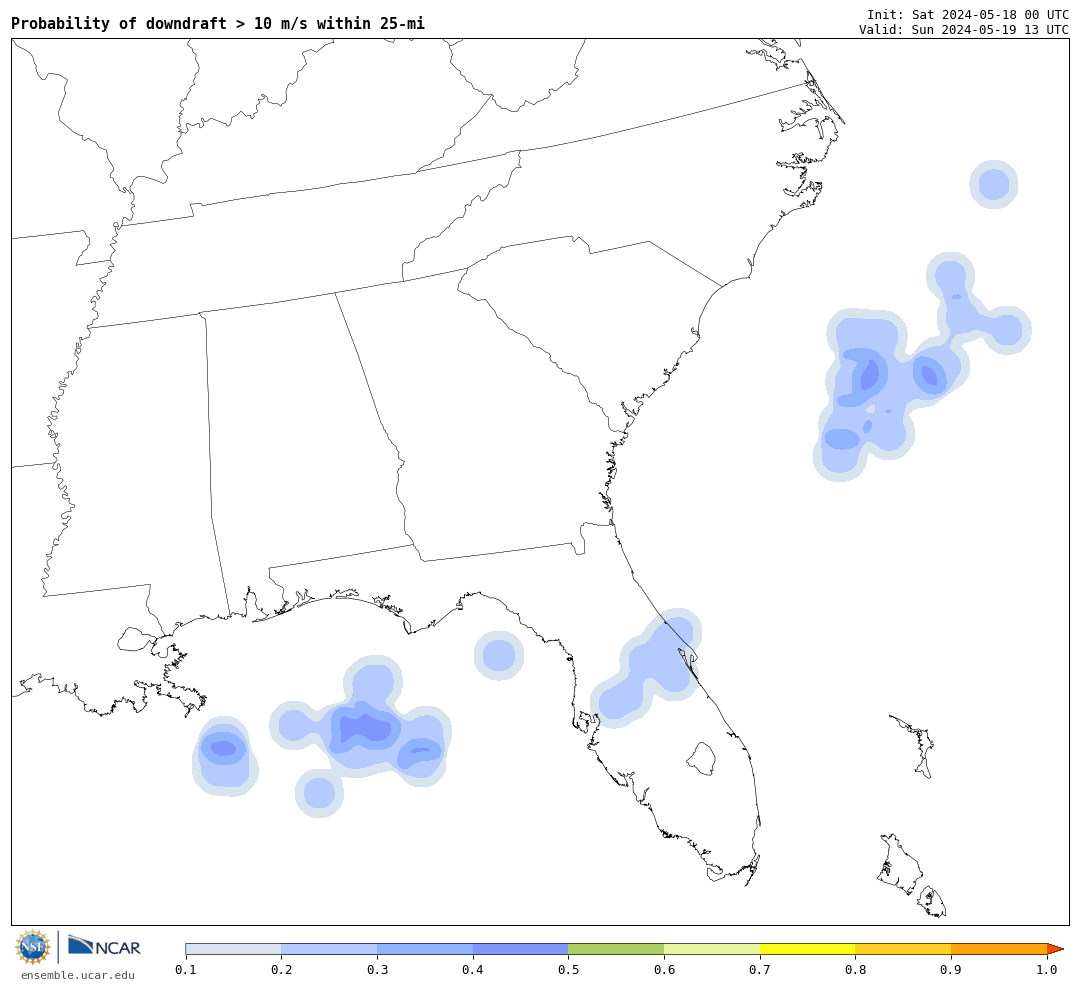Click the colorbar label 0.9
This screenshot has height=988, width=1080.
[951, 970]
